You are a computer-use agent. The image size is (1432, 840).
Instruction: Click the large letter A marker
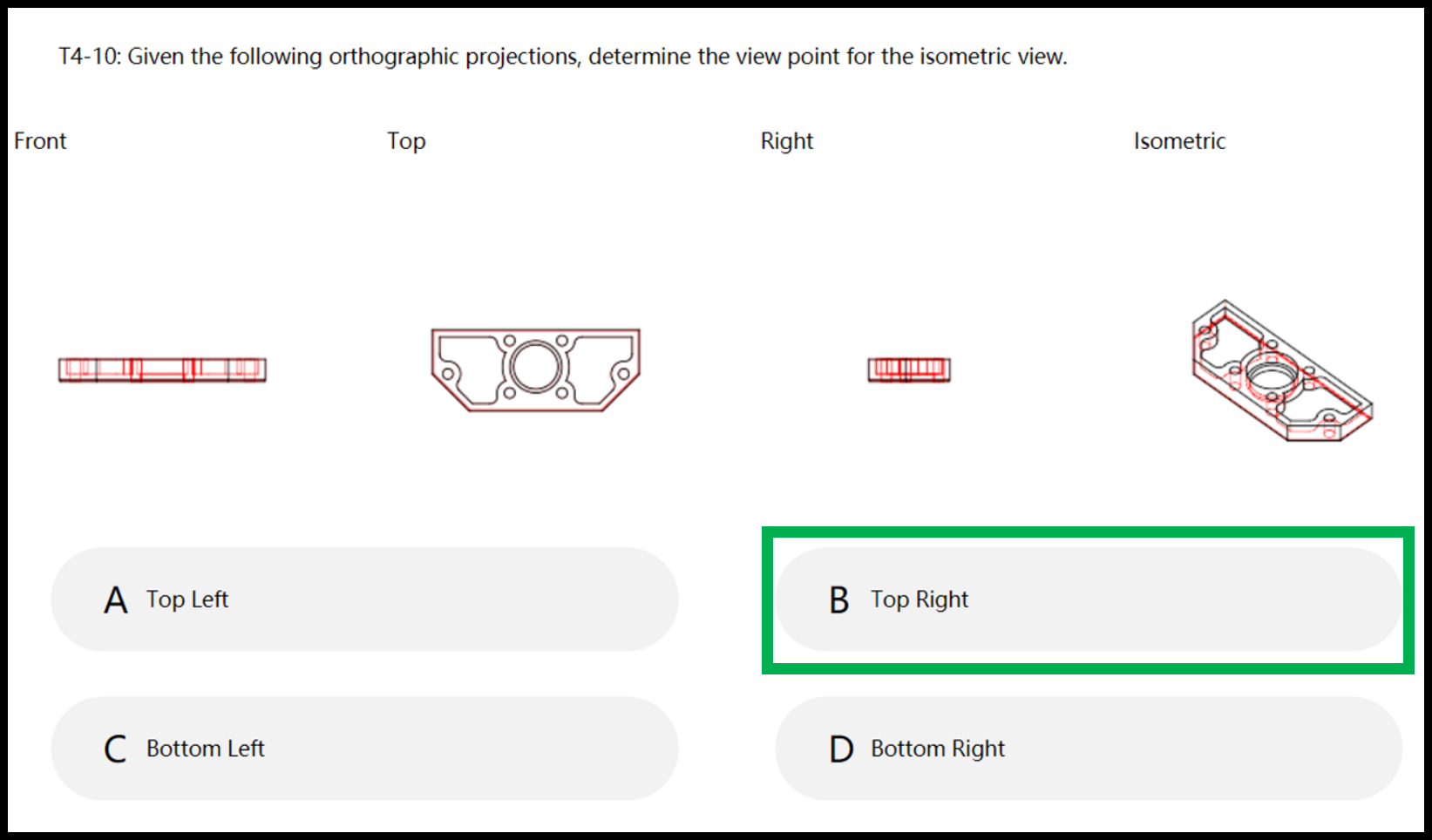click(116, 600)
